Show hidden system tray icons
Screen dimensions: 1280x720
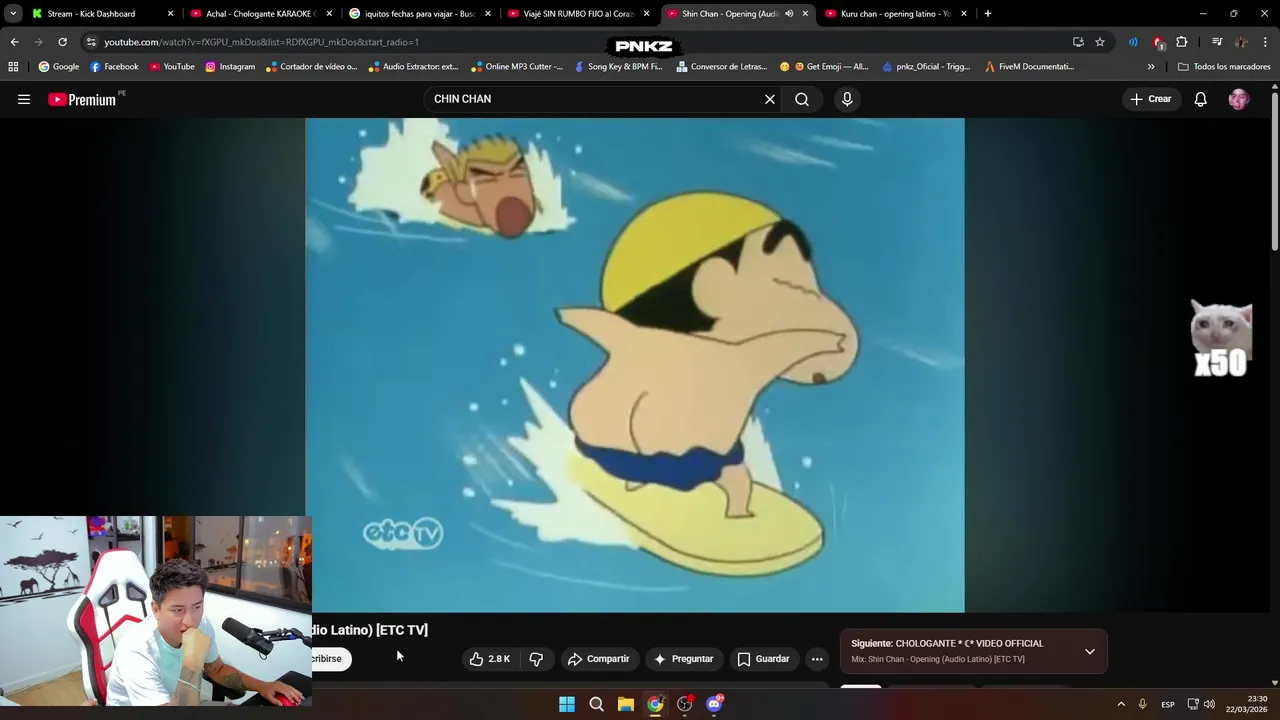coord(1121,704)
